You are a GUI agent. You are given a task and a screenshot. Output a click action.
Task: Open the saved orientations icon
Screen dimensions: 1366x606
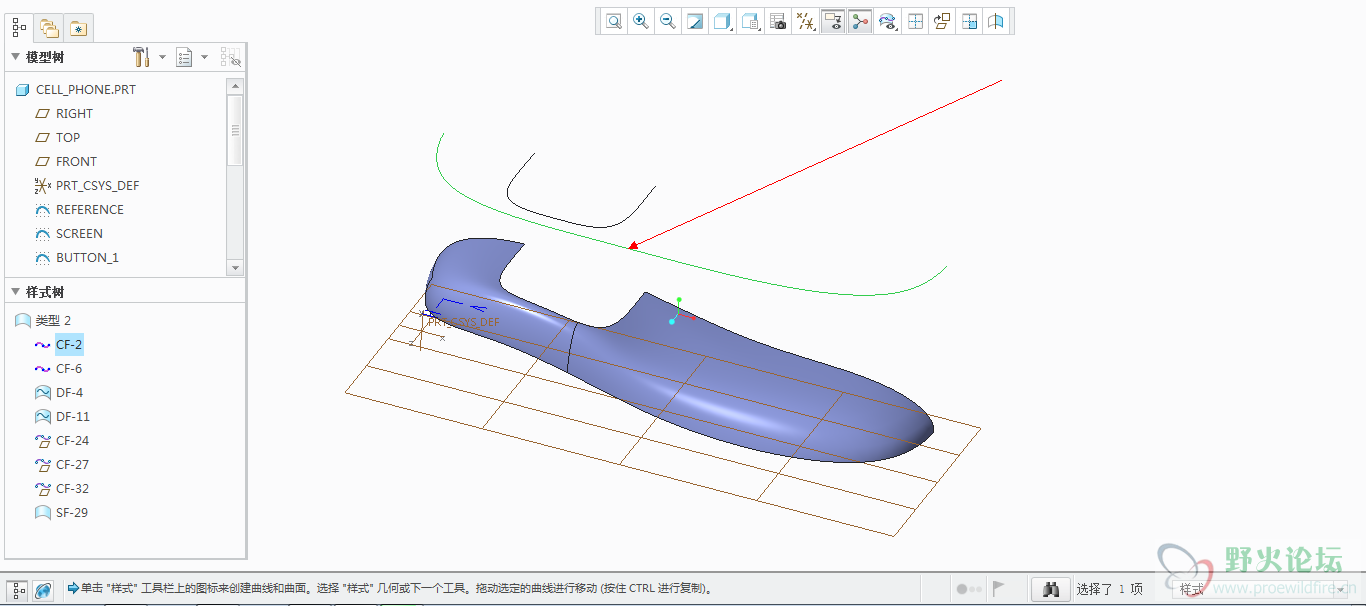pyautogui.click(x=750, y=21)
